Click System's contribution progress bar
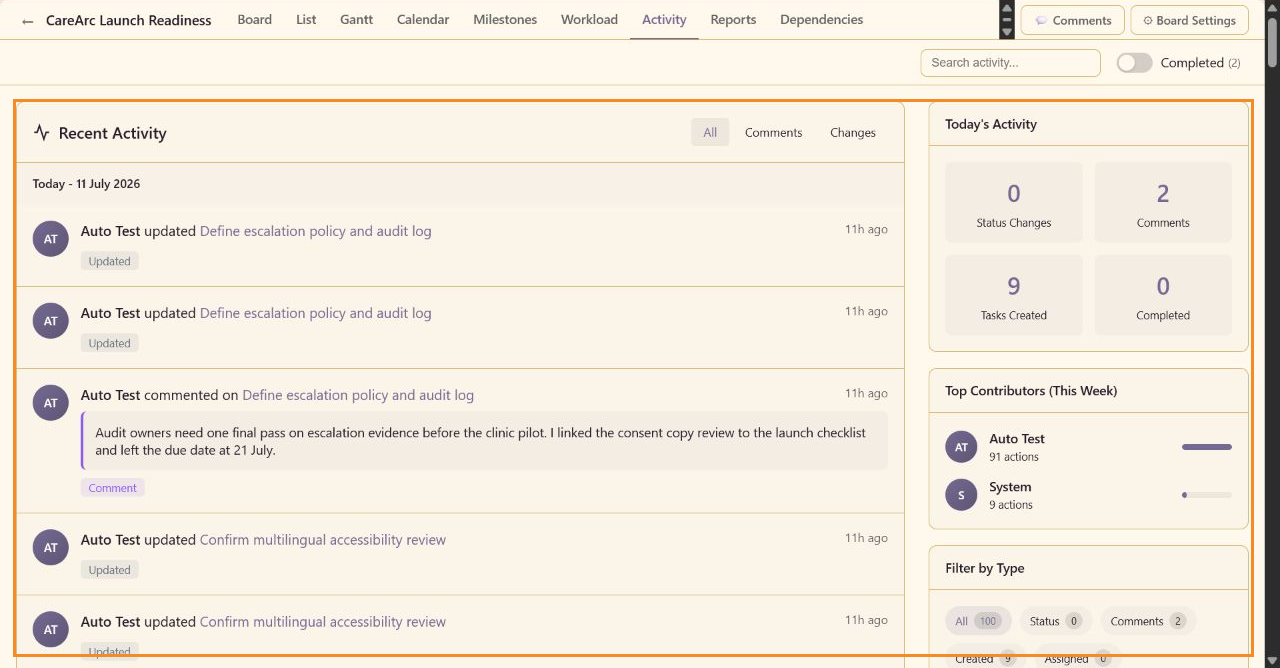This screenshot has width=1280, height=668. [1207, 495]
